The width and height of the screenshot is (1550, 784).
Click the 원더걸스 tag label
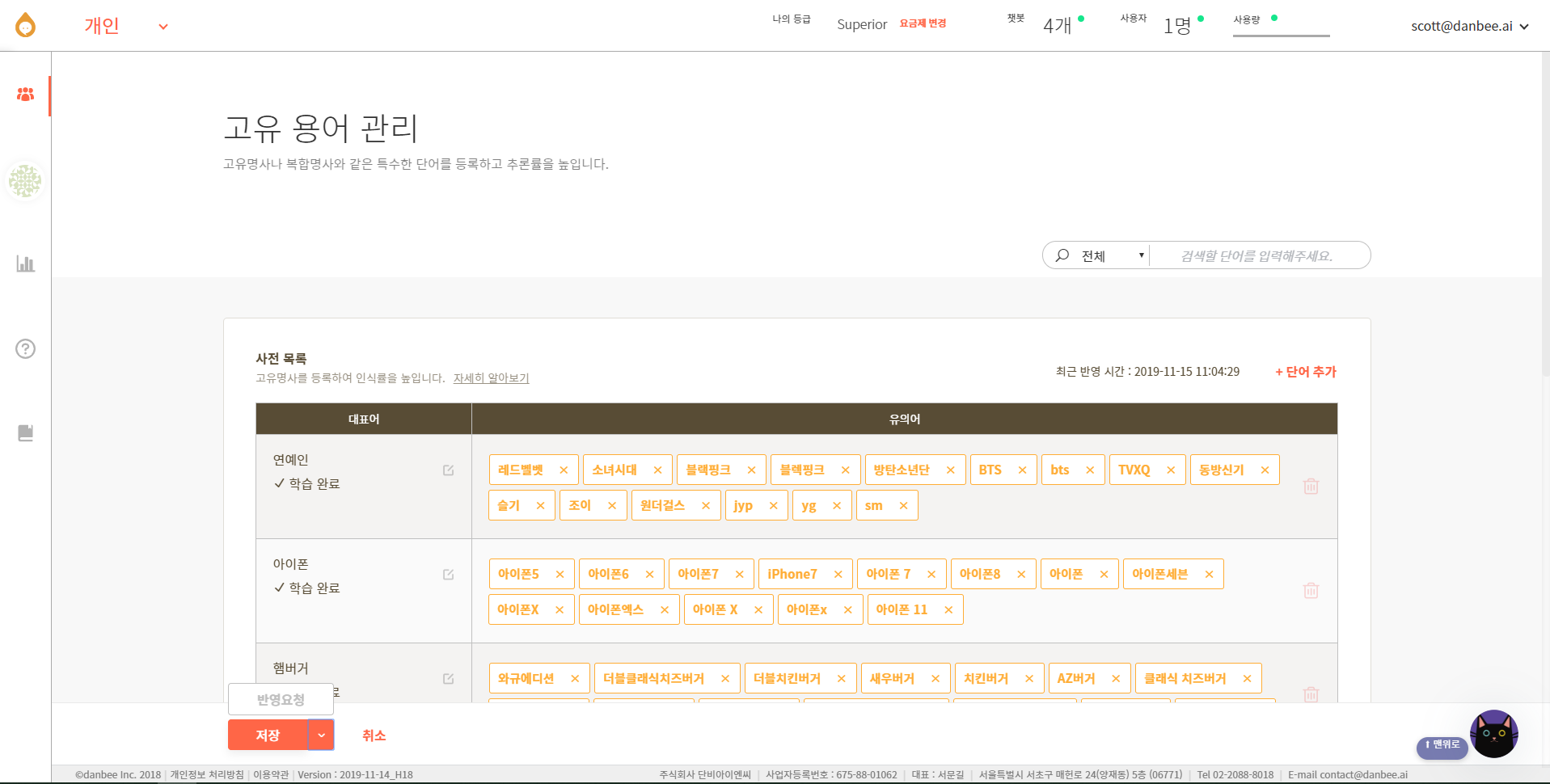[x=662, y=505]
